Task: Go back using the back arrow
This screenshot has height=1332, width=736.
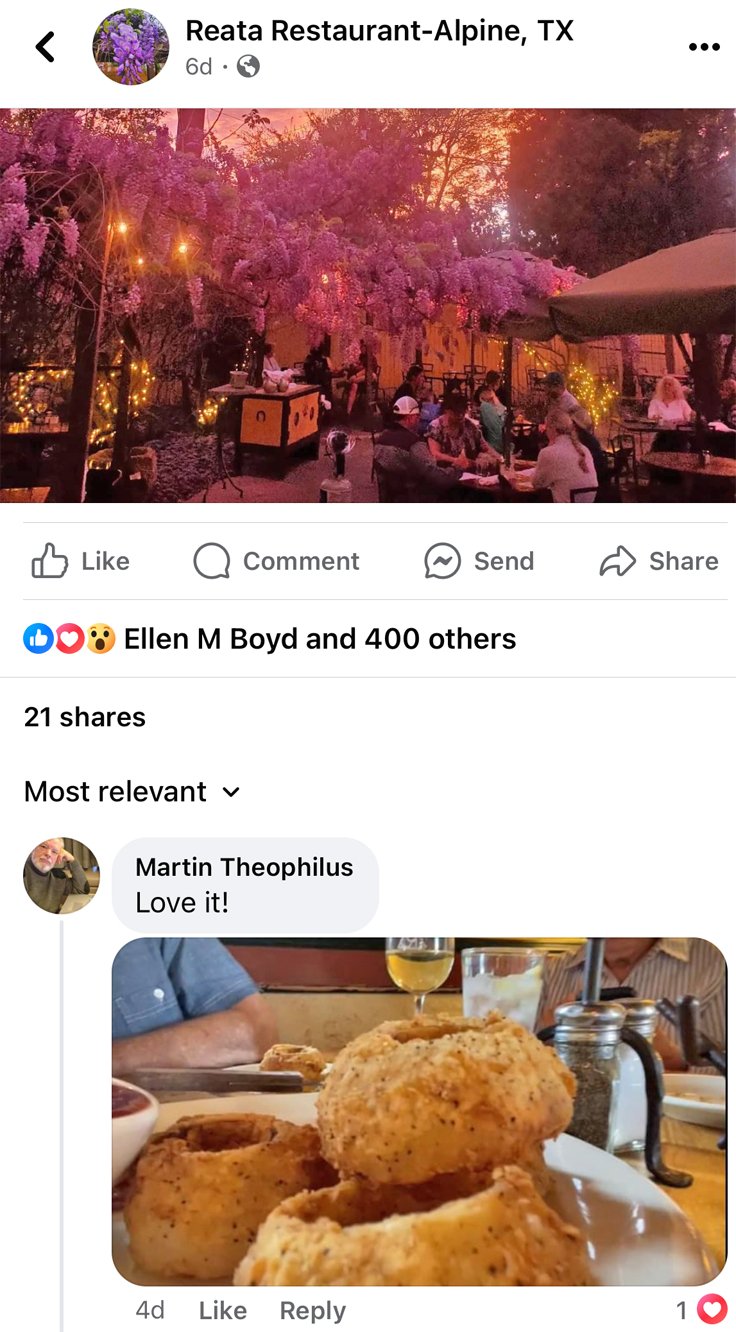Action: coord(45,46)
